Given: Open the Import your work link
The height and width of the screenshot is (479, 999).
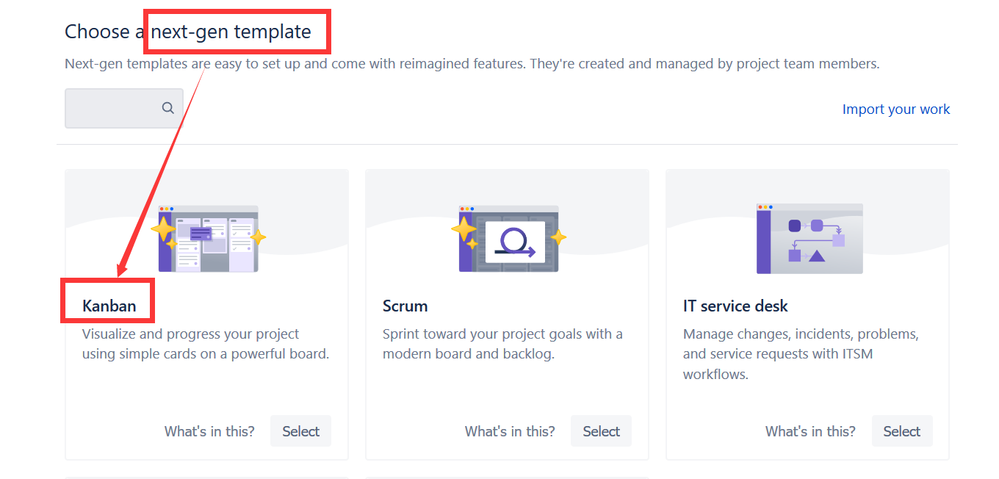Looking at the screenshot, I should 896,109.
